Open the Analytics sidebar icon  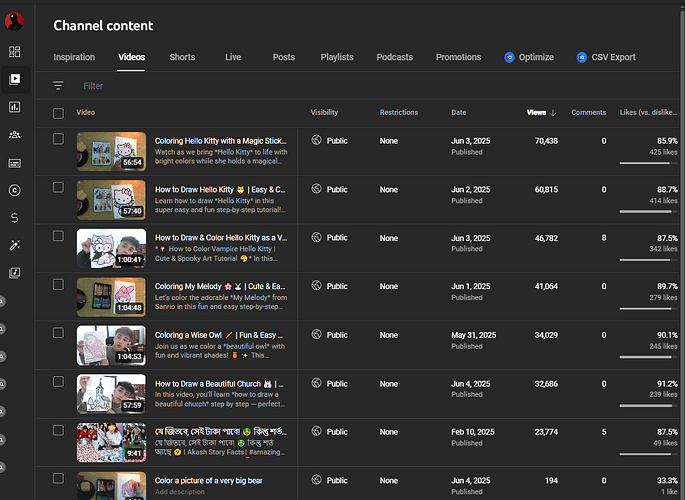point(14,107)
